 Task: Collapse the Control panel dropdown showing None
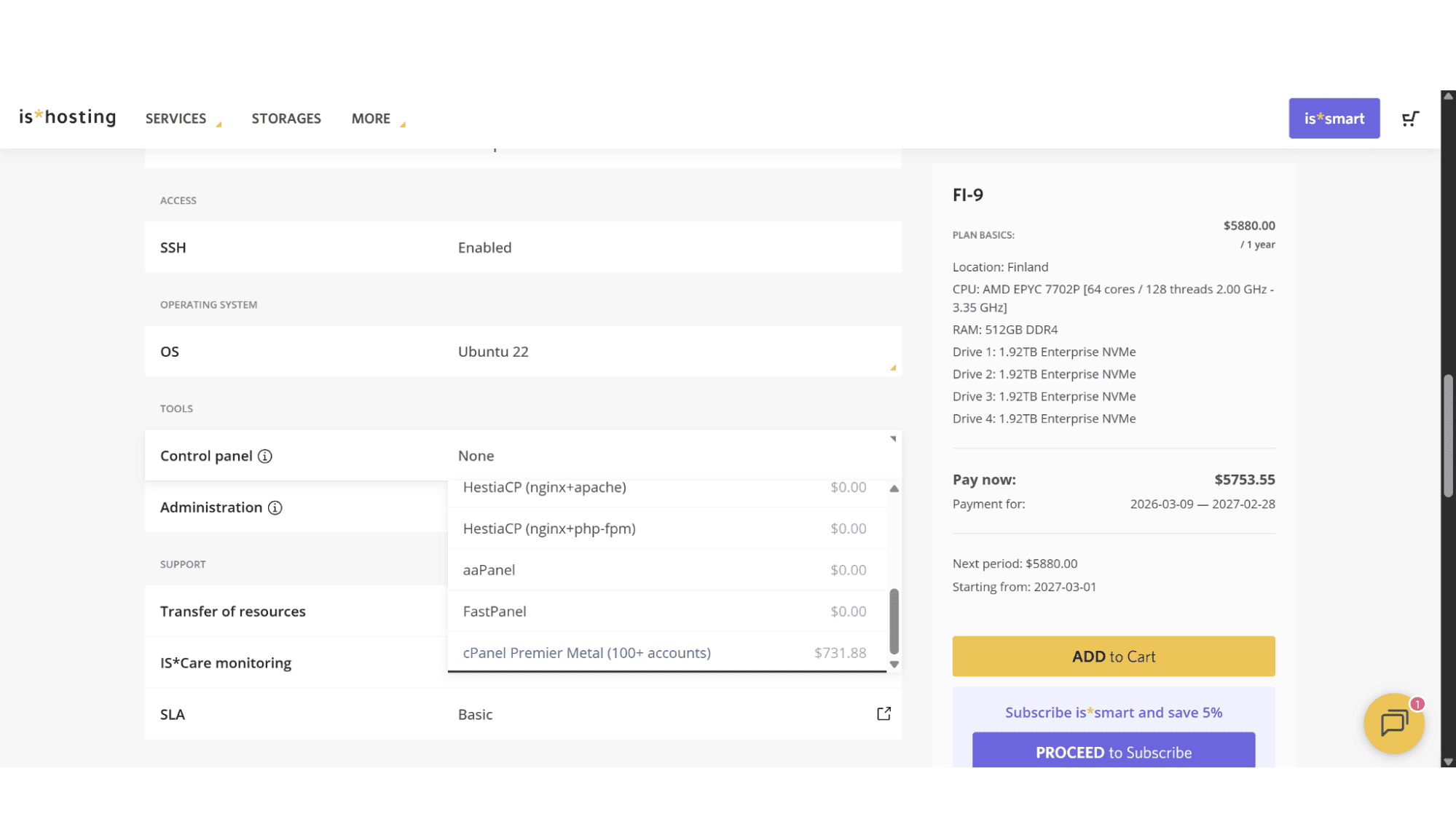[x=523, y=456]
